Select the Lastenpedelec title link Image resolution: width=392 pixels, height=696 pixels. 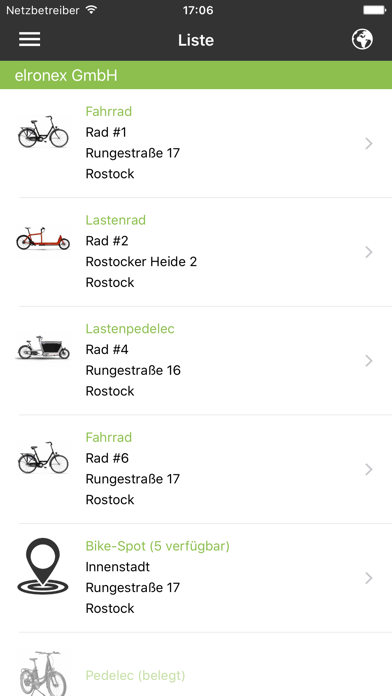[130, 329]
